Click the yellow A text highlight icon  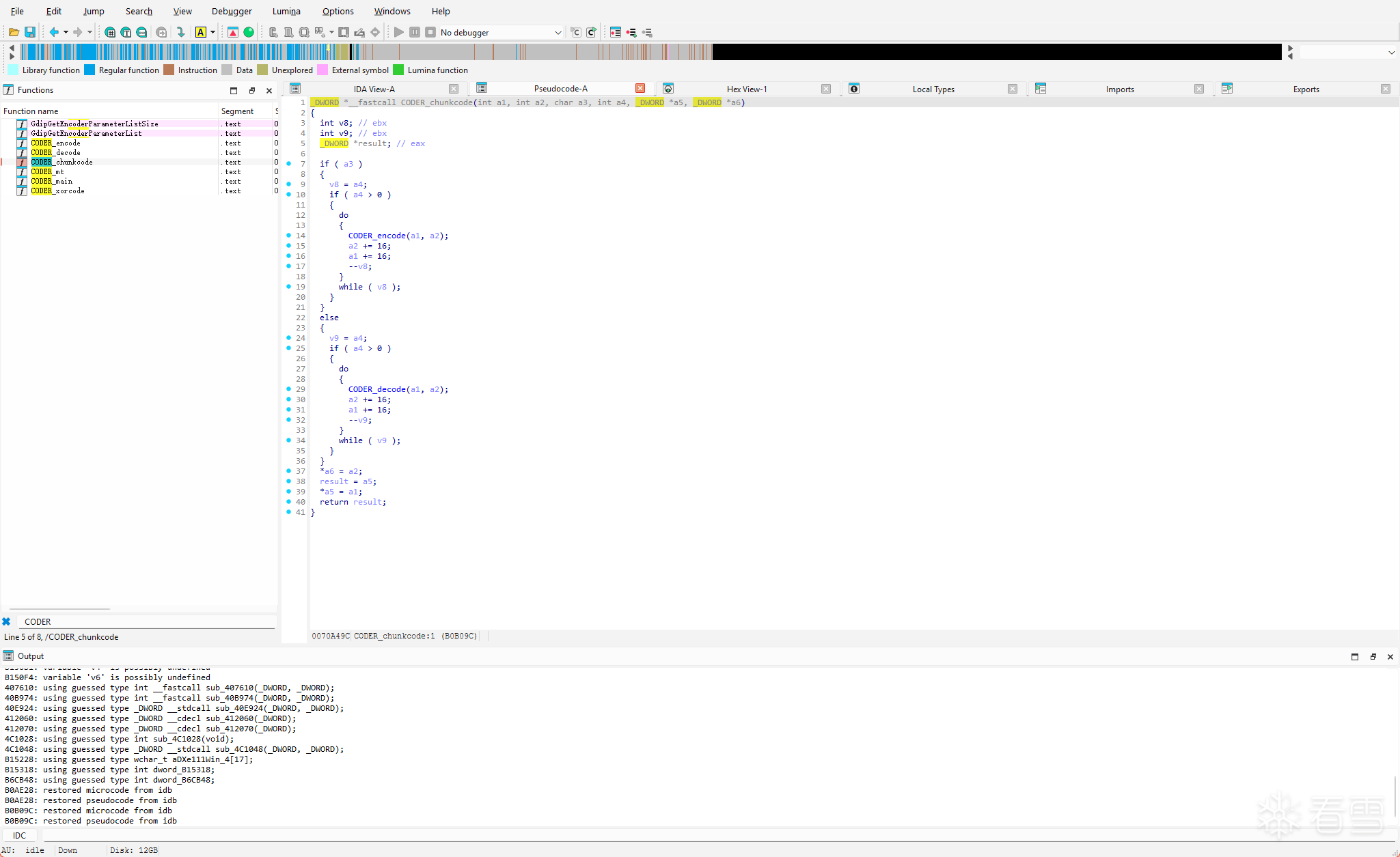point(201,32)
